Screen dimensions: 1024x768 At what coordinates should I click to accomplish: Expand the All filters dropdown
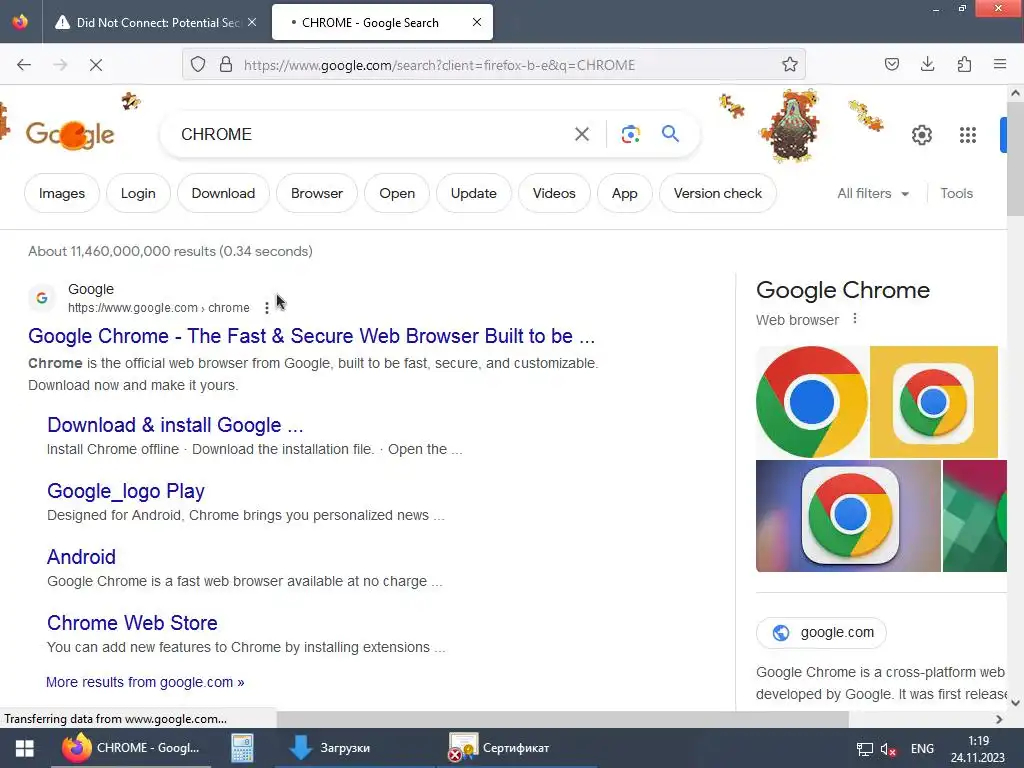(873, 193)
